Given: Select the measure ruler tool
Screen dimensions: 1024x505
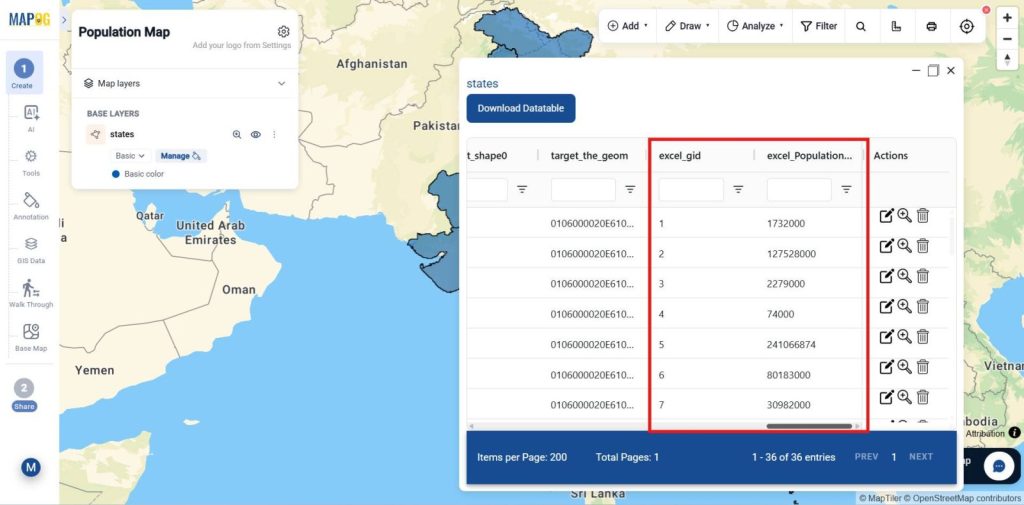Looking at the screenshot, I should pyautogui.click(x=896, y=26).
